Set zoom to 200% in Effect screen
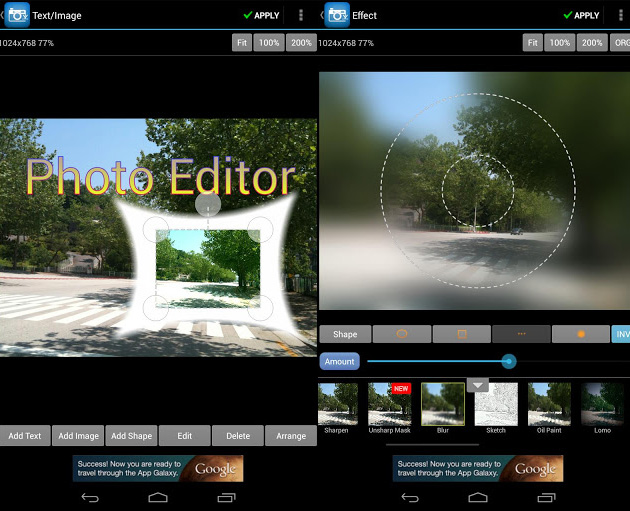Screen dimensions: 630x511 click(x=592, y=43)
